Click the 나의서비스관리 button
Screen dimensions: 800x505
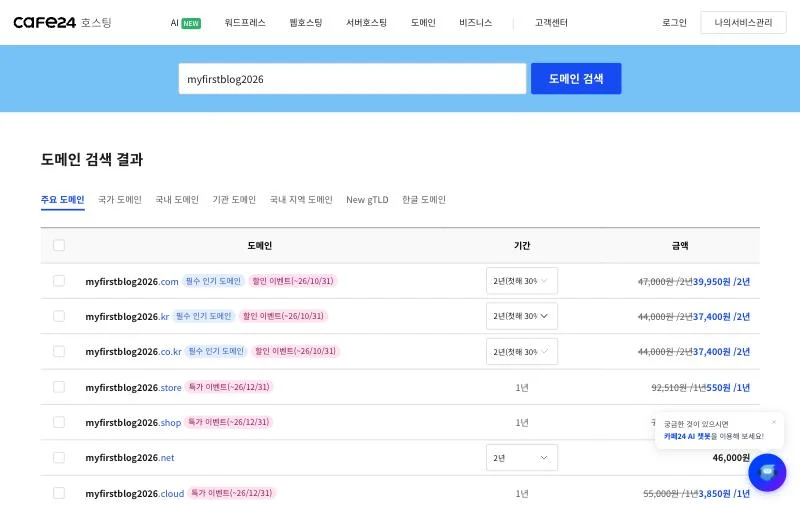point(743,22)
